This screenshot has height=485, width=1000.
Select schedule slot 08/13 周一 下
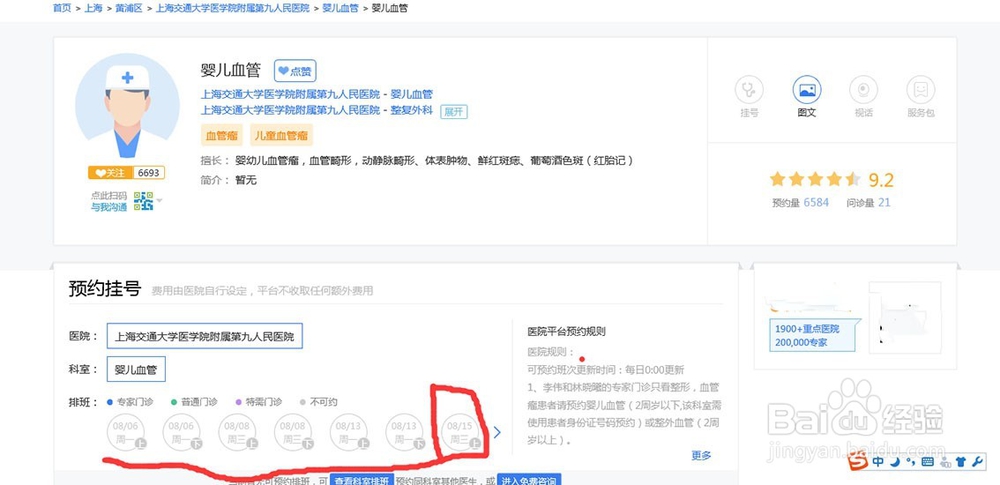pos(405,433)
